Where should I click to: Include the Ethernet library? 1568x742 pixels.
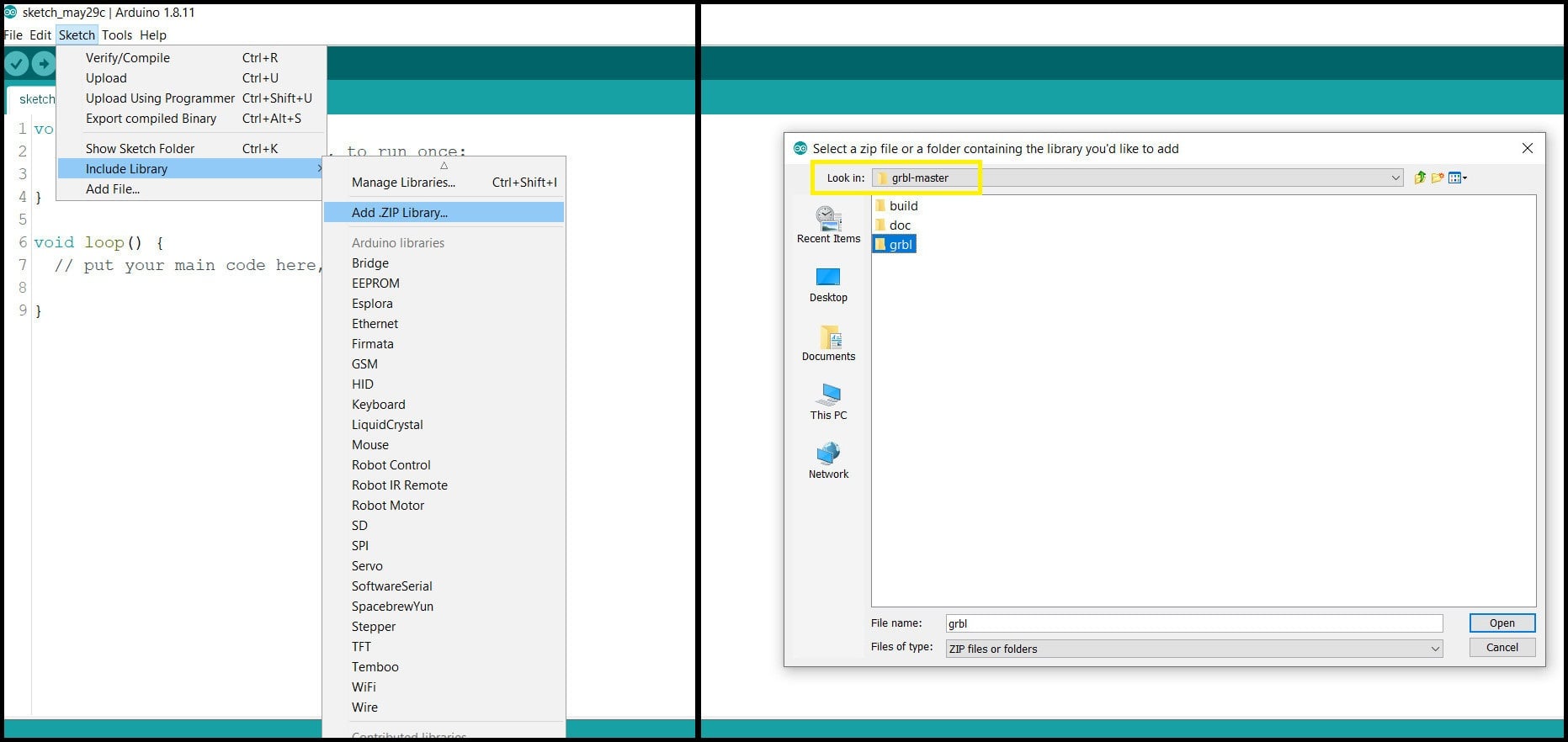click(444, 323)
